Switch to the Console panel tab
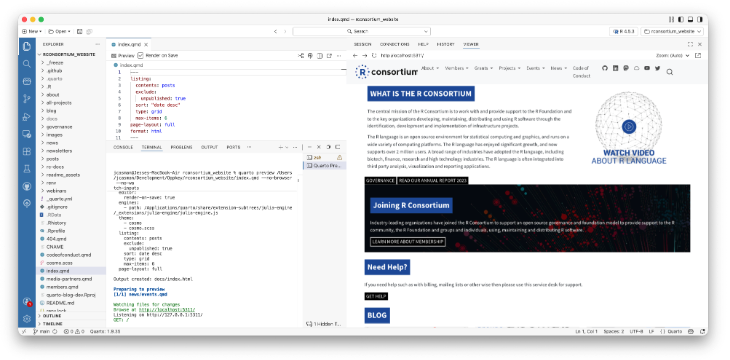730x360 pixels. [123, 147]
